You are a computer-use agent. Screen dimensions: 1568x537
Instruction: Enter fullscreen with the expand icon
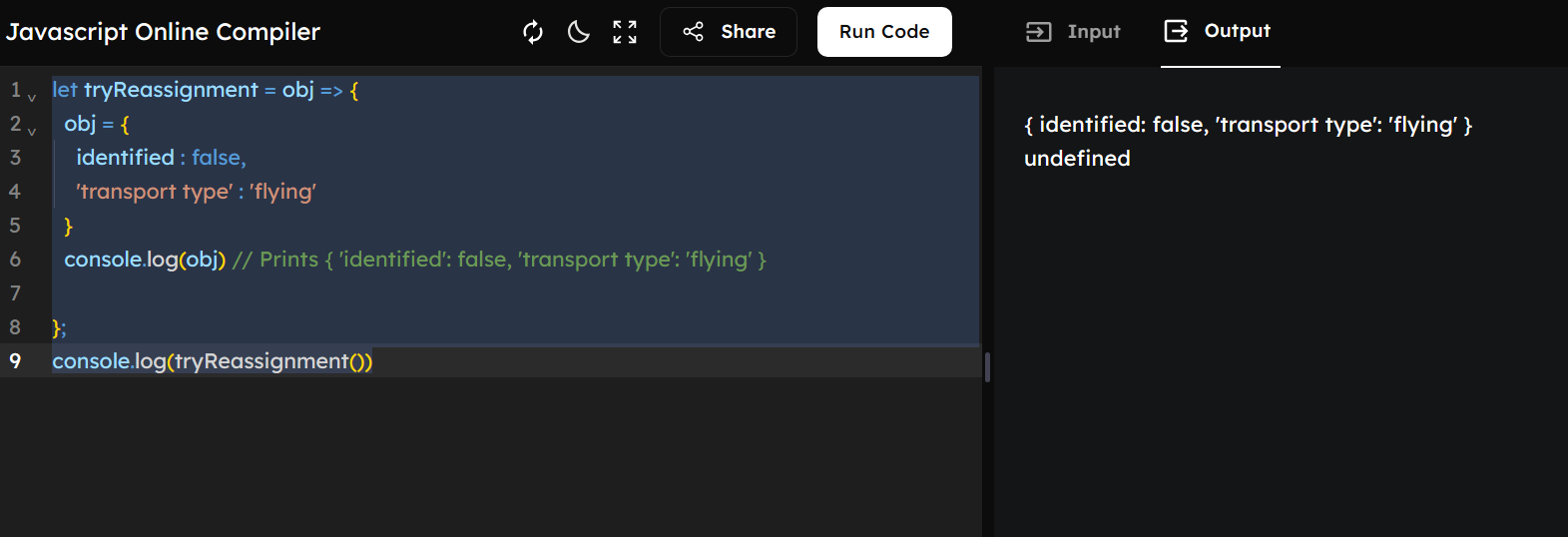click(625, 32)
